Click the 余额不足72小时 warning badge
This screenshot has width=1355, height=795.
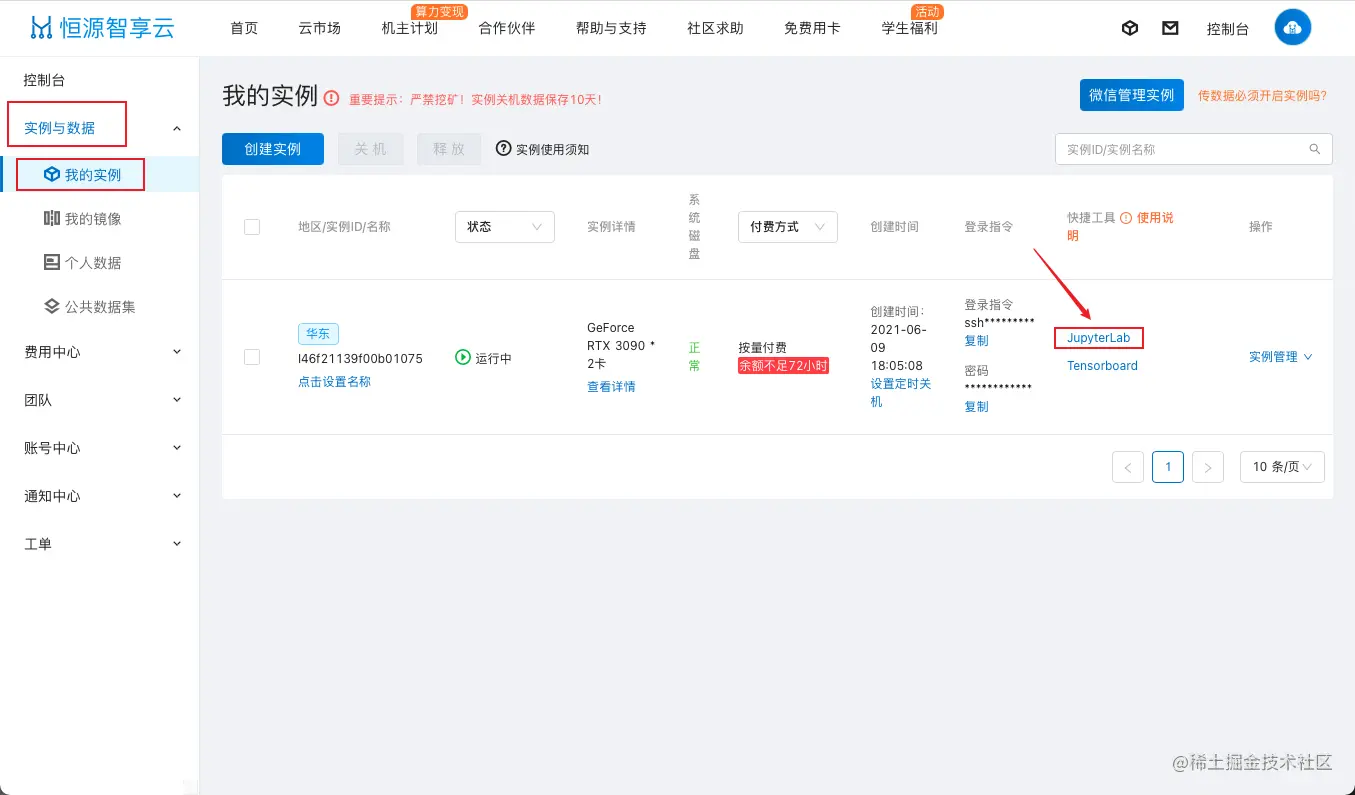coord(784,366)
